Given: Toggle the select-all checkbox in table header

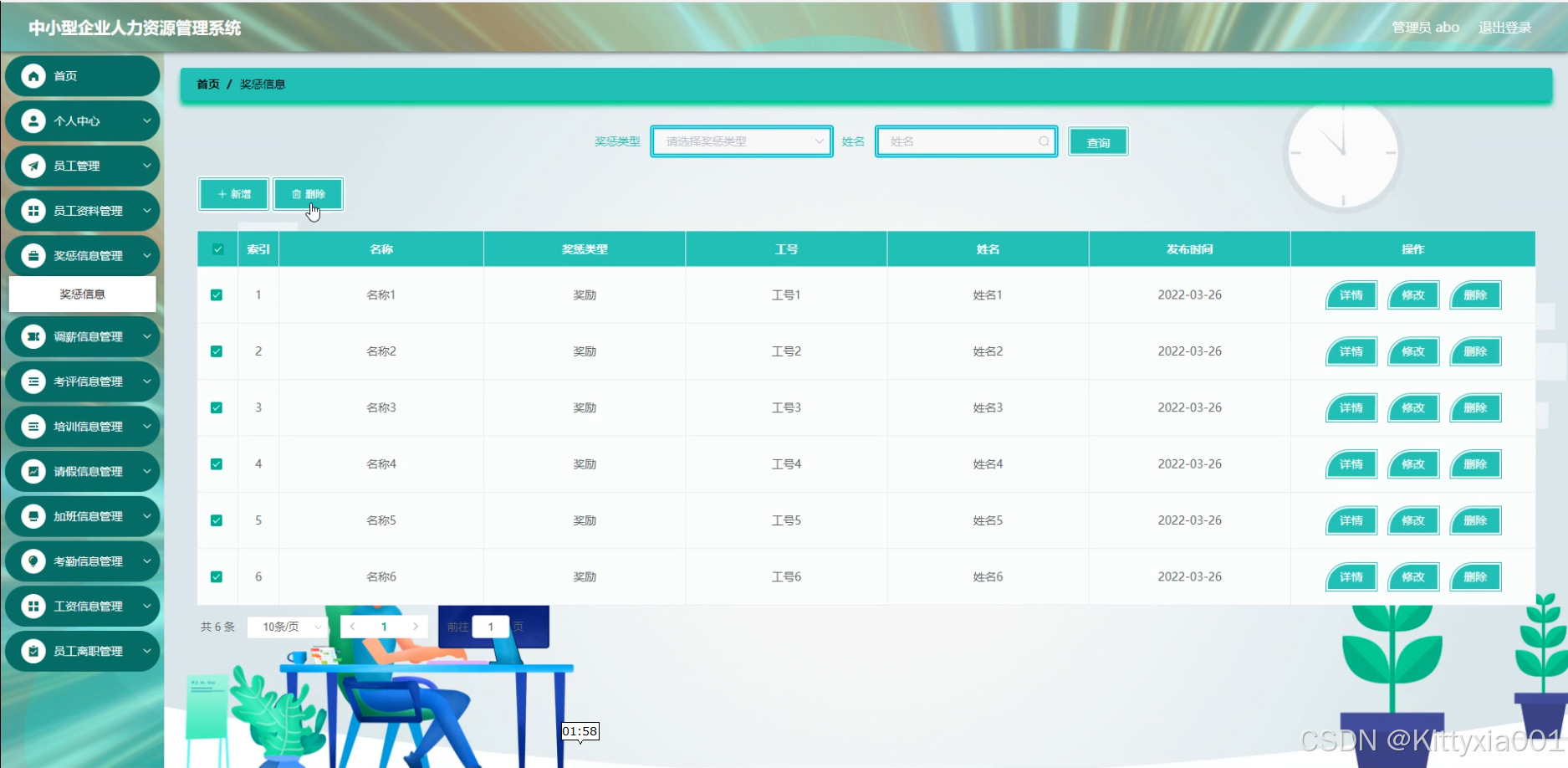Looking at the screenshot, I should 218,249.
